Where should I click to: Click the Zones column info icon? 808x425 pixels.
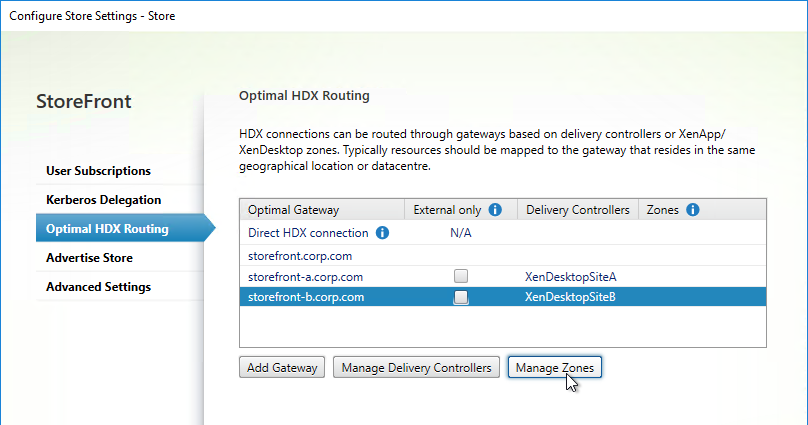(x=693, y=210)
